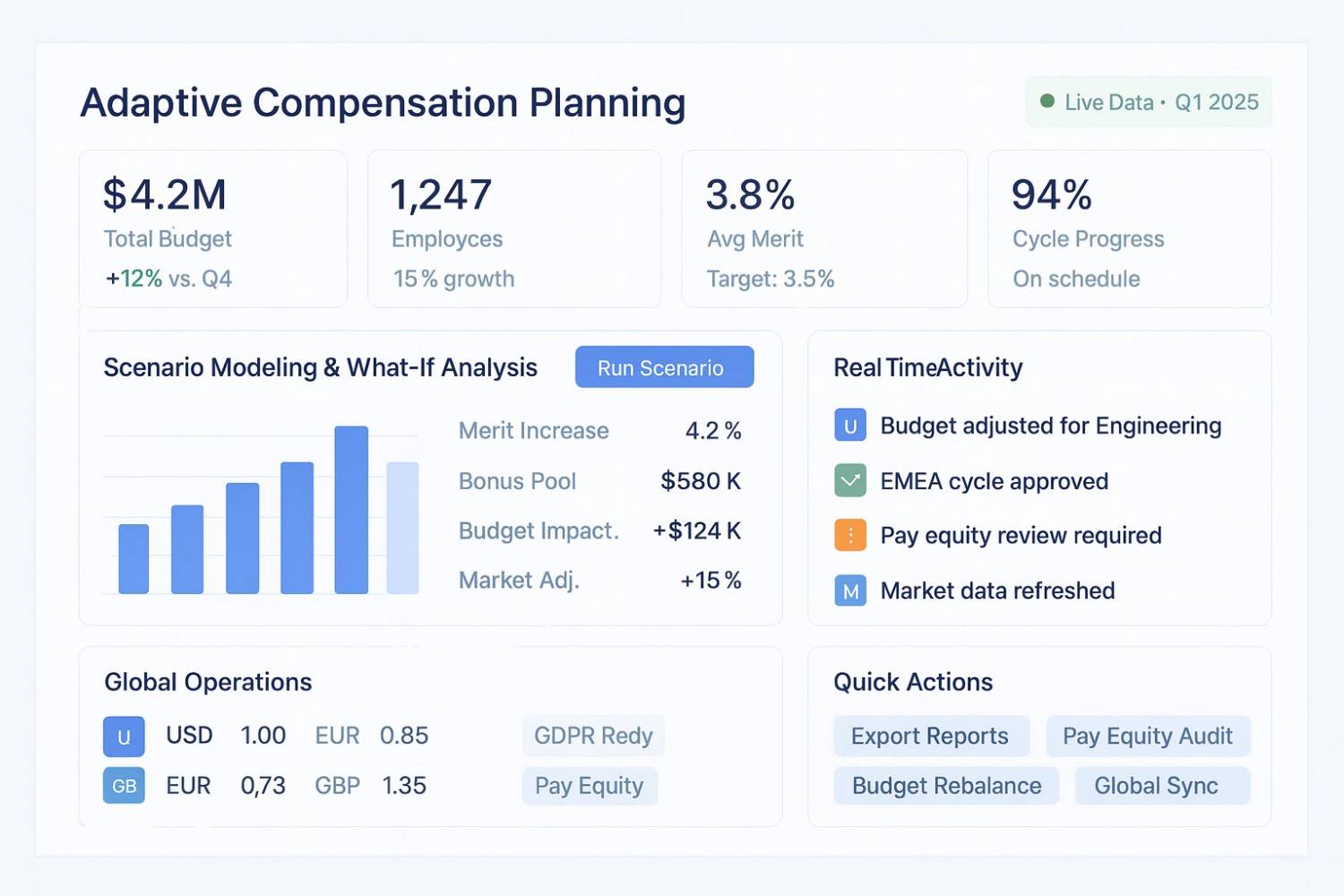The image size is (1344, 896).
Task: Click the green Live Data status dot
Action: point(1047,101)
